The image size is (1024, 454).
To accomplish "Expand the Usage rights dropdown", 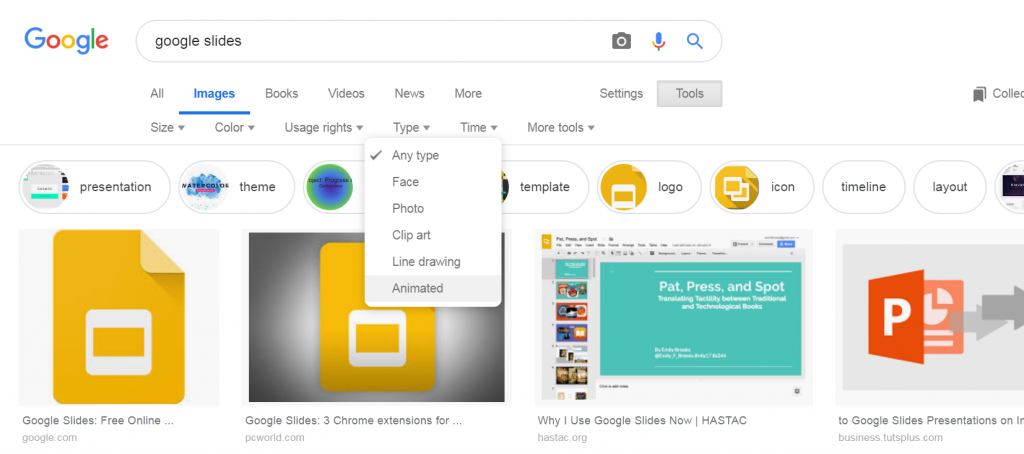I will (x=323, y=127).
